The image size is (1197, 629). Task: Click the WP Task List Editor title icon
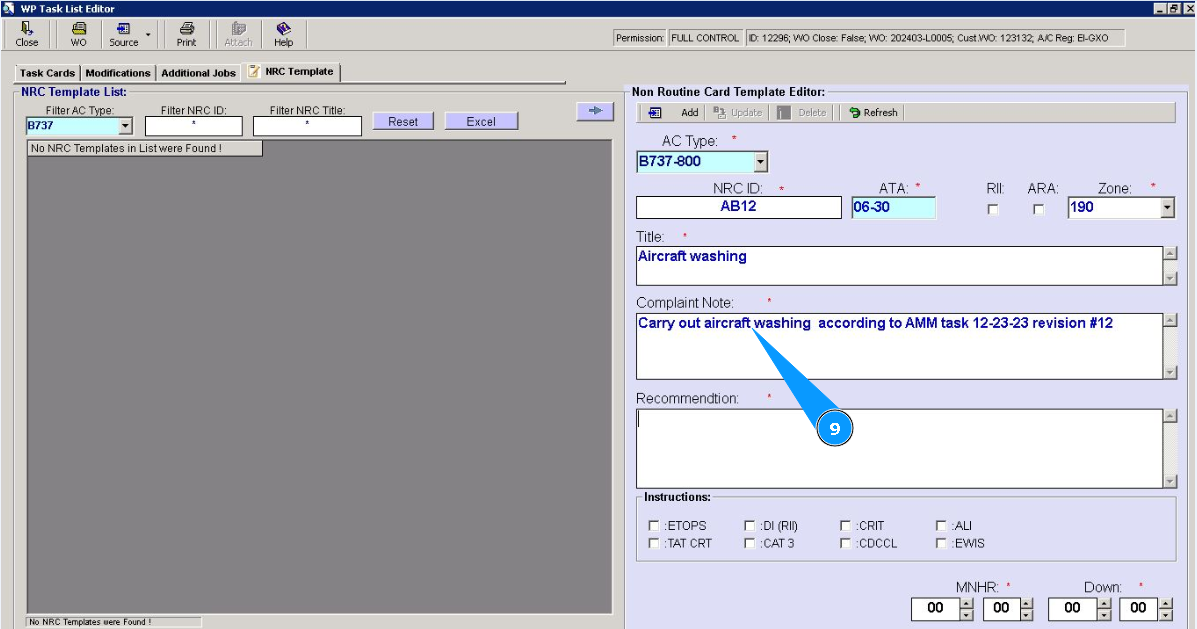point(9,8)
